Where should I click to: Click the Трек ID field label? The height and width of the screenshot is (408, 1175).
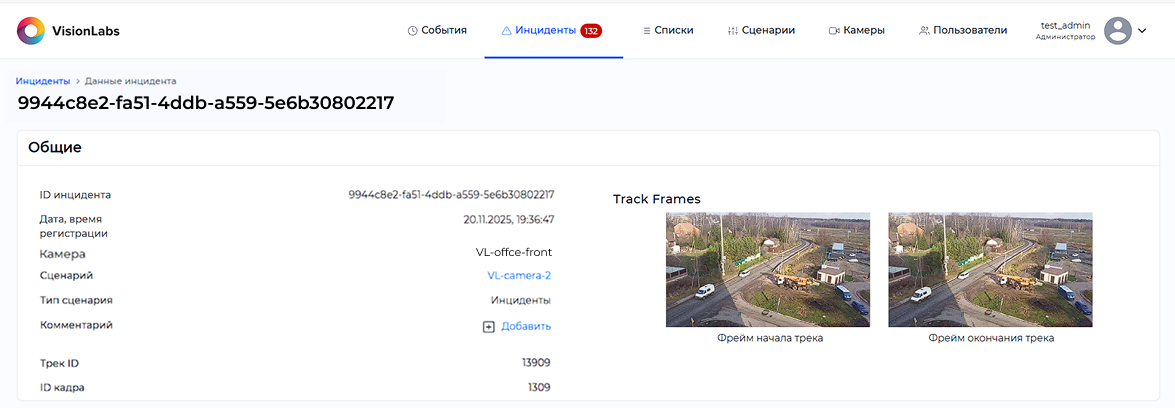[59, 363]
